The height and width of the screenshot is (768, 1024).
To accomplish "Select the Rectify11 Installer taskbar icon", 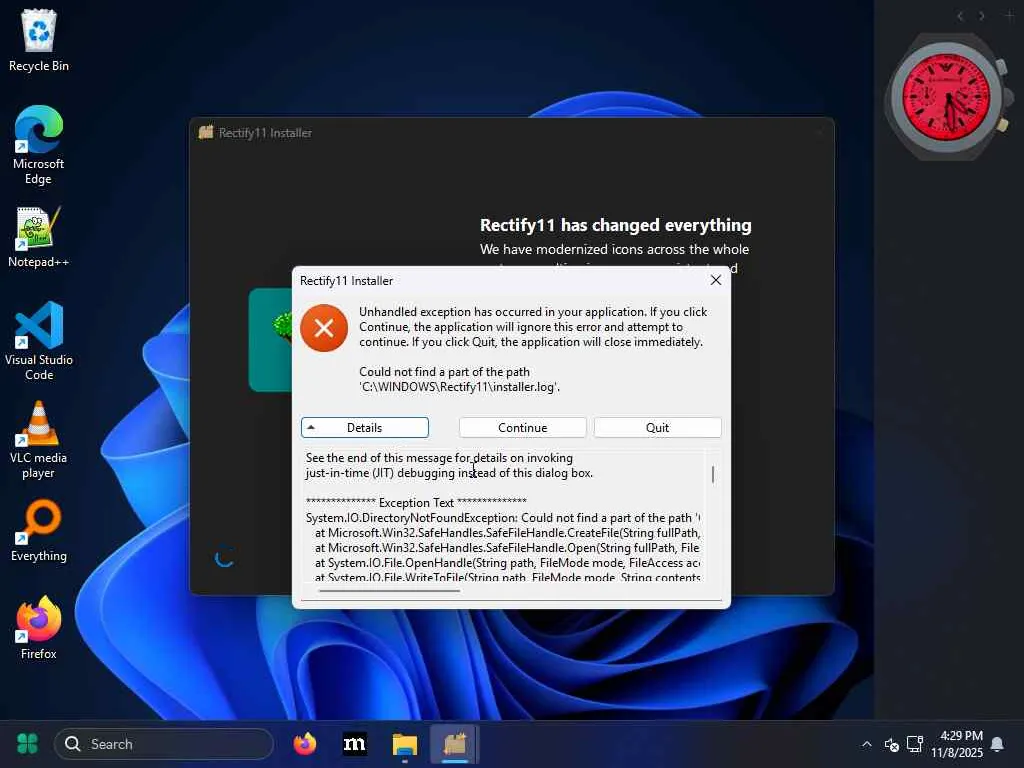I will [455, 744].
